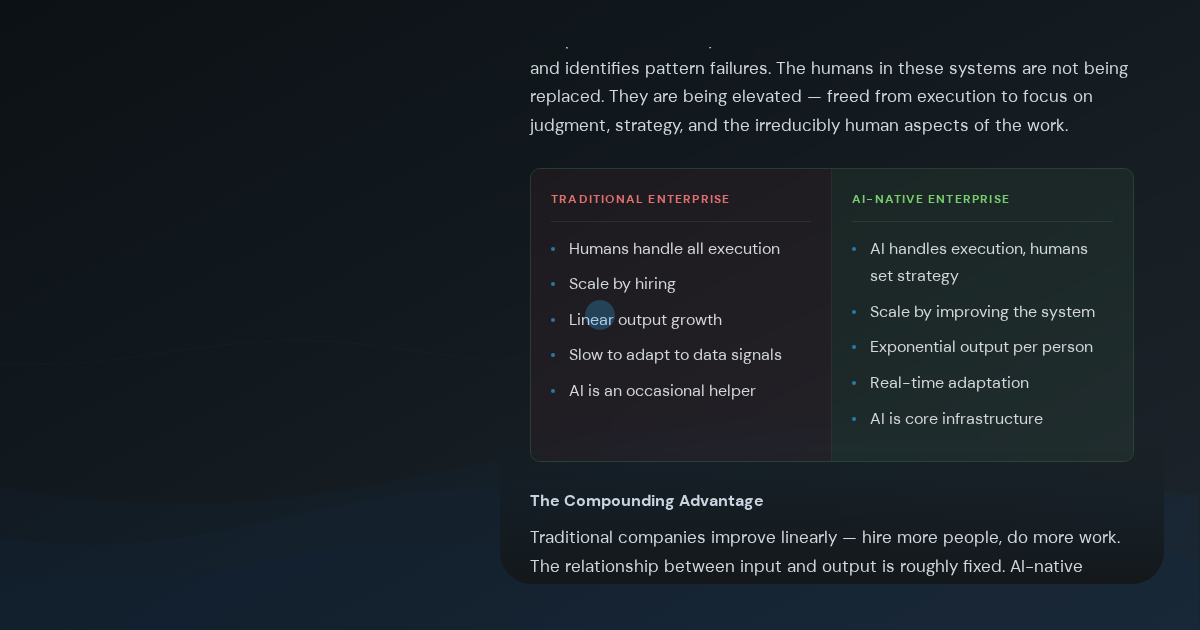Click bullet dot beside 'Real-time adaptation'
Viewport: 1200px width, 630px height.
(854, 384)
